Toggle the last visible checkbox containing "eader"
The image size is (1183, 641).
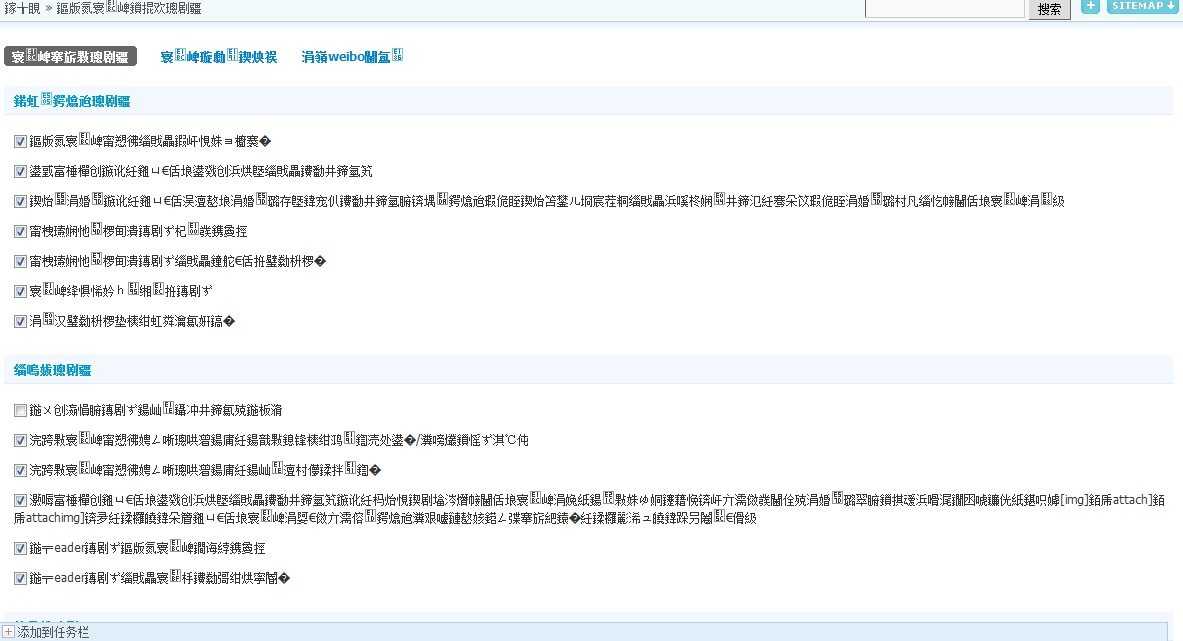20,579
